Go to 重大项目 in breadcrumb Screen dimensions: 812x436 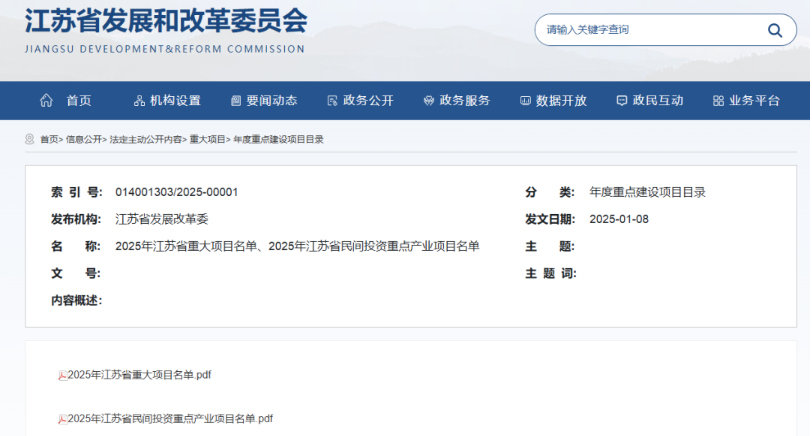(207, 140)
